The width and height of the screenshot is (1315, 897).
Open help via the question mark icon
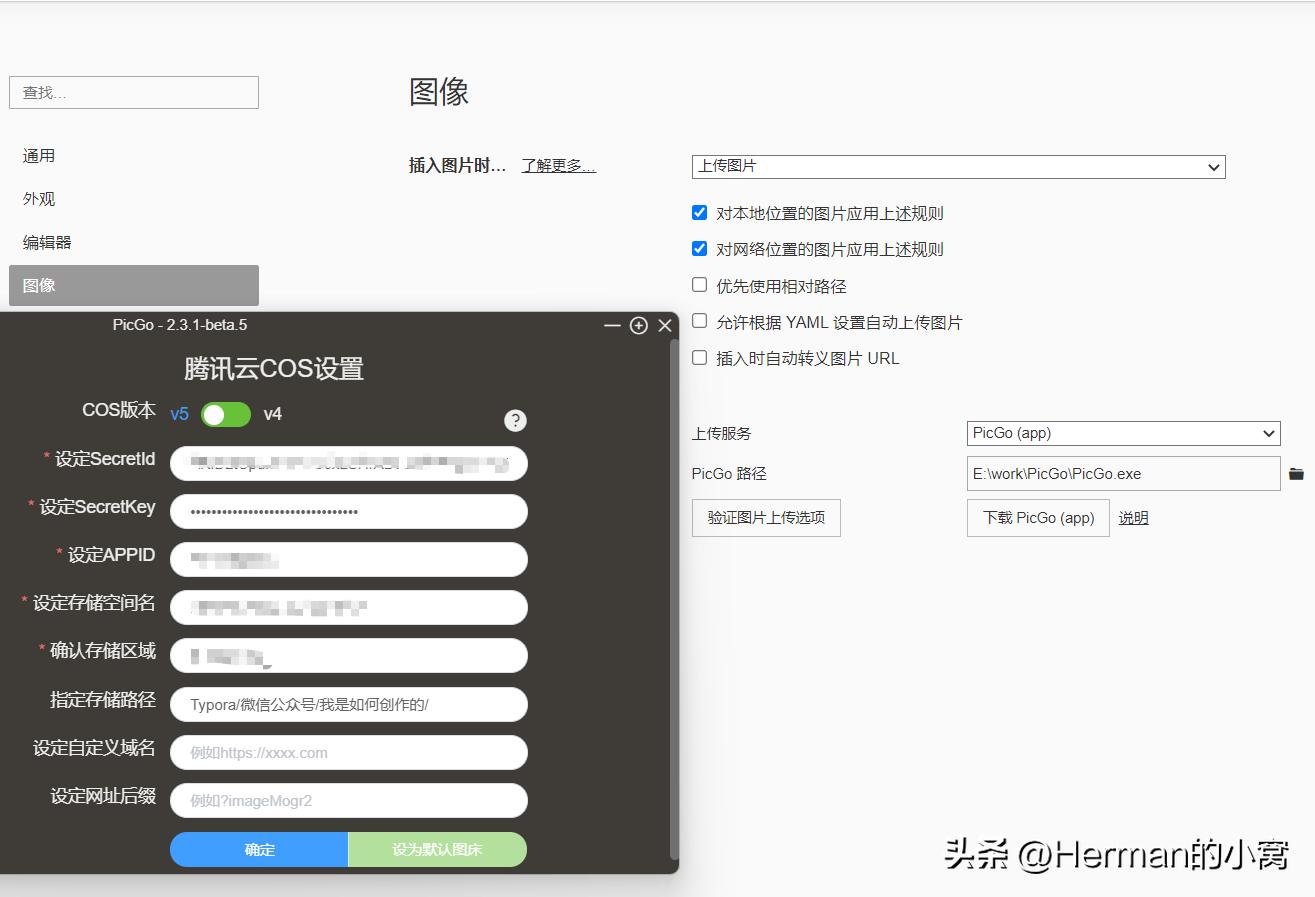point(515,420)
